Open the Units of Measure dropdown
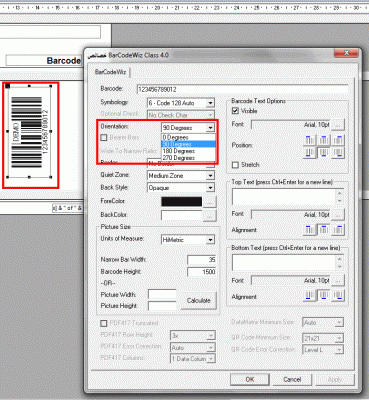Screen dimensions: 369x400 coord(210,240)
